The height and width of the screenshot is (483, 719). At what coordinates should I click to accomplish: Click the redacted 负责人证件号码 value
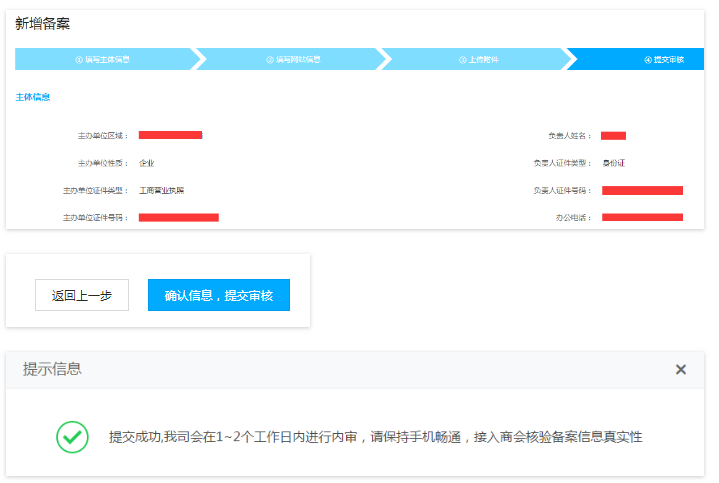[x=642, y=190]
